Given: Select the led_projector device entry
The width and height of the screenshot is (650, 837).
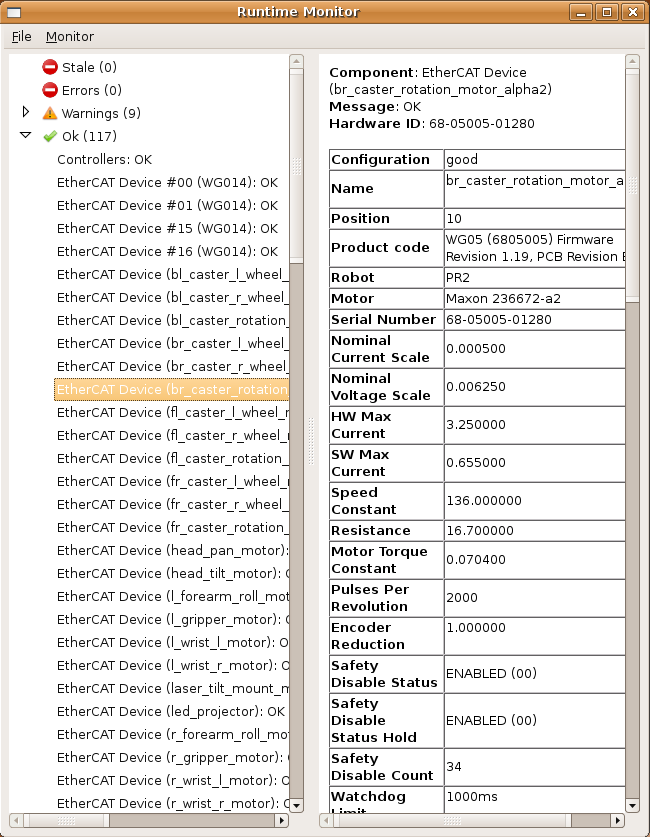Looking at the screenshot, I should 170,711.
